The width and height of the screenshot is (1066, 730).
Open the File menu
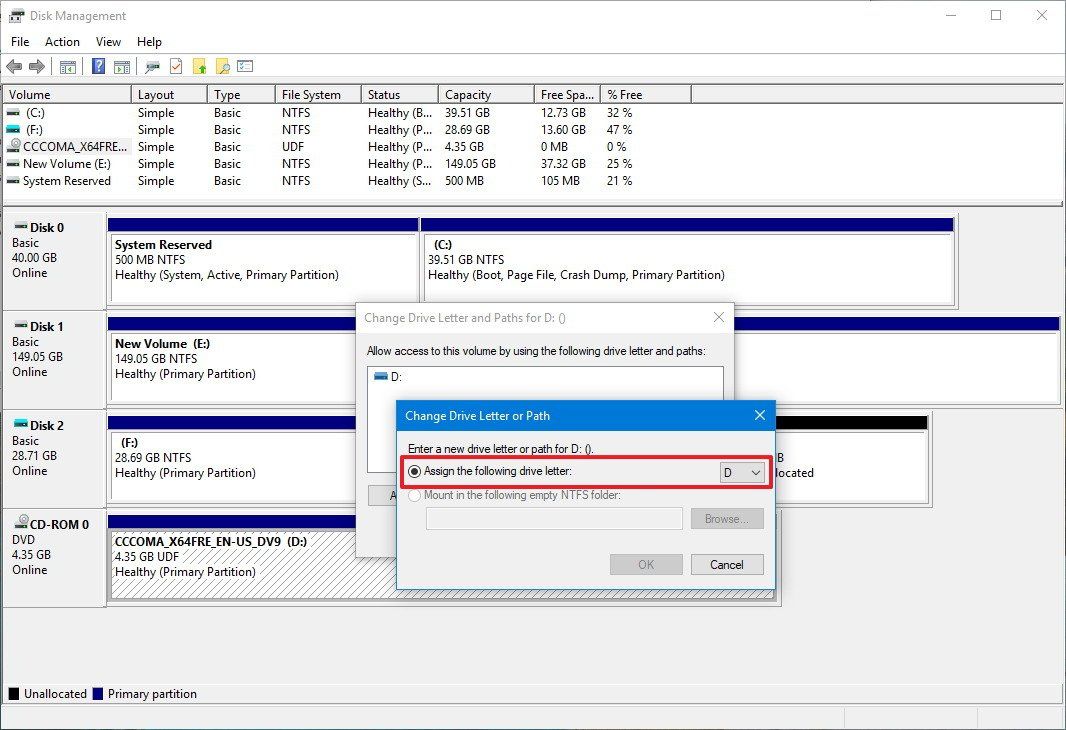coord(19,42)
